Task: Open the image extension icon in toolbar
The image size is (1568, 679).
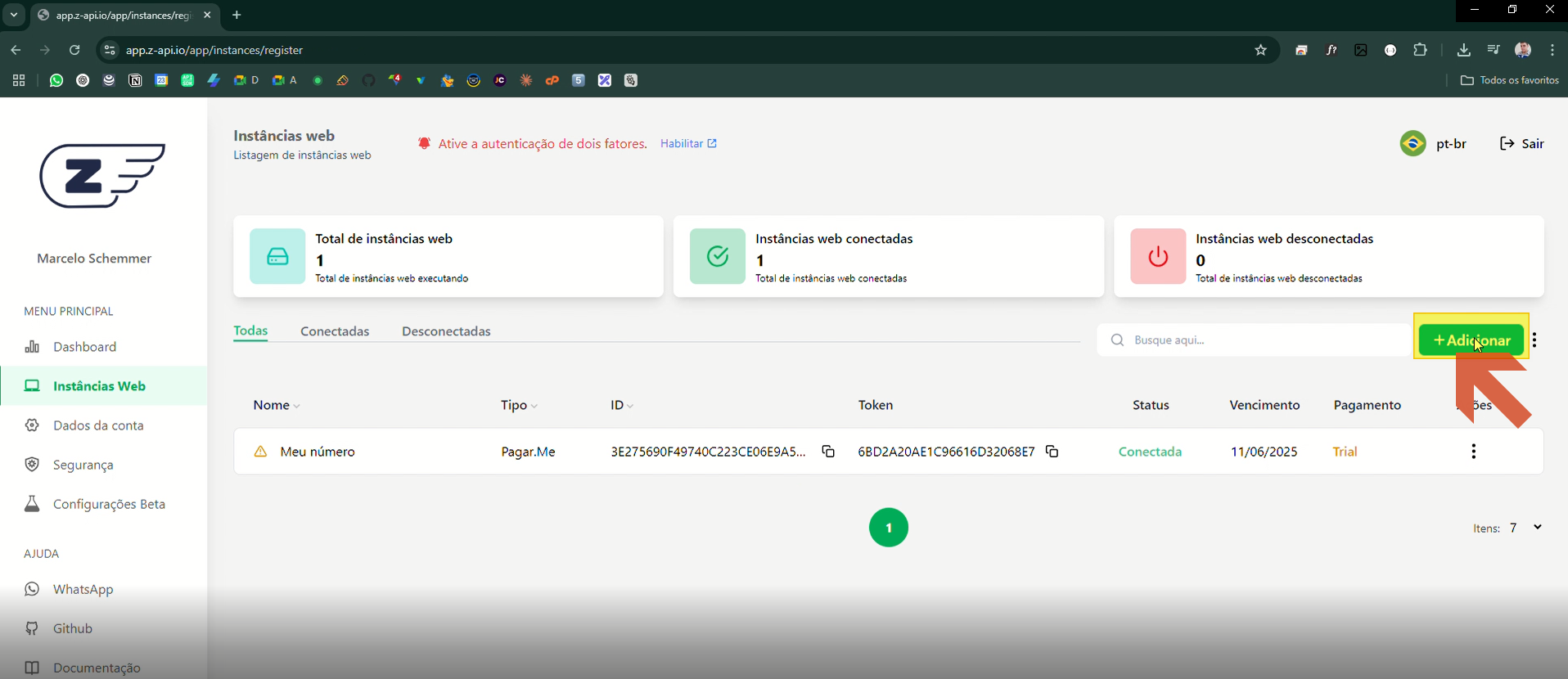Action: (x=1361, y=50)
